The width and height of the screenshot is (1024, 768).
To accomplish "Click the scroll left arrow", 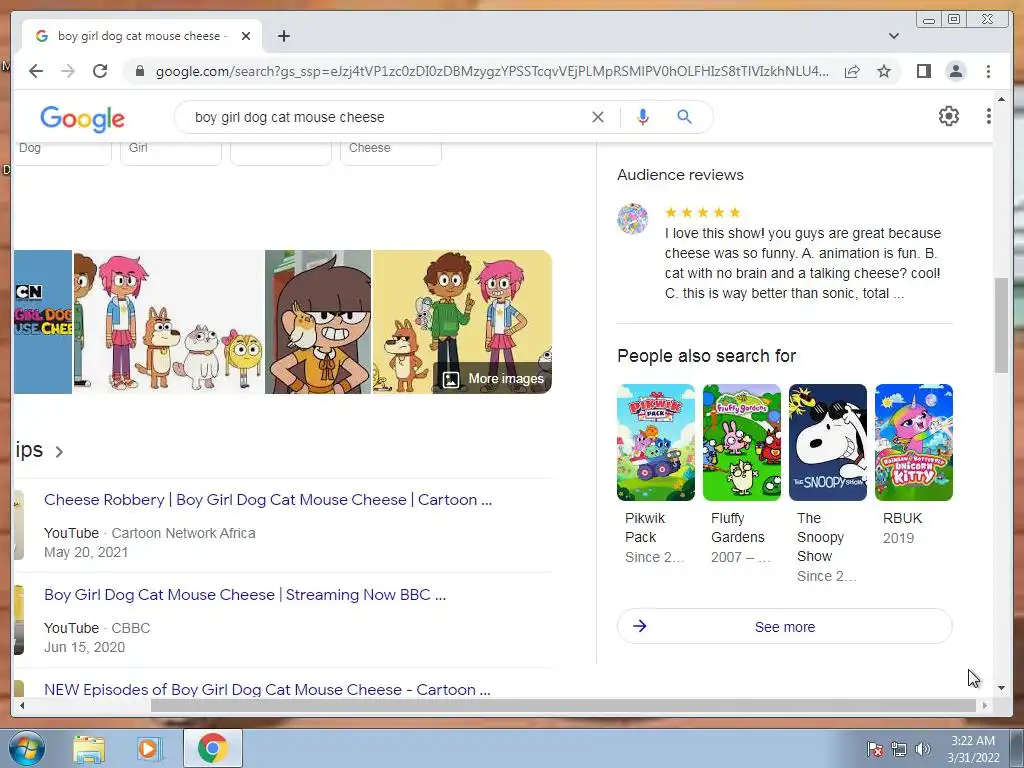I will (x=22, y=705).
